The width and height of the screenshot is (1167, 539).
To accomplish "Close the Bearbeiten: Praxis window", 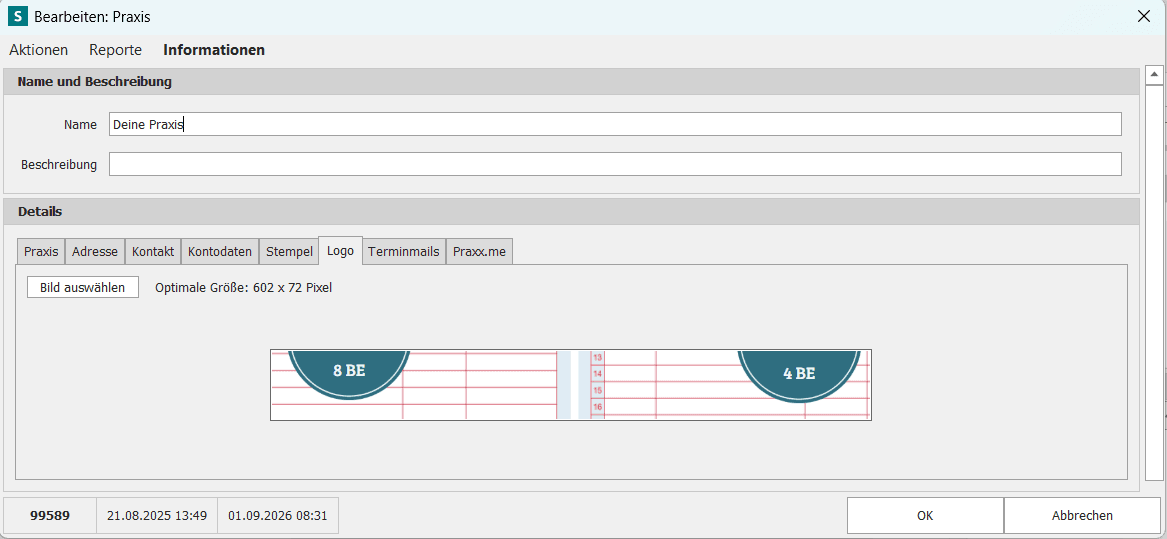I will (x=1143, y=16).
